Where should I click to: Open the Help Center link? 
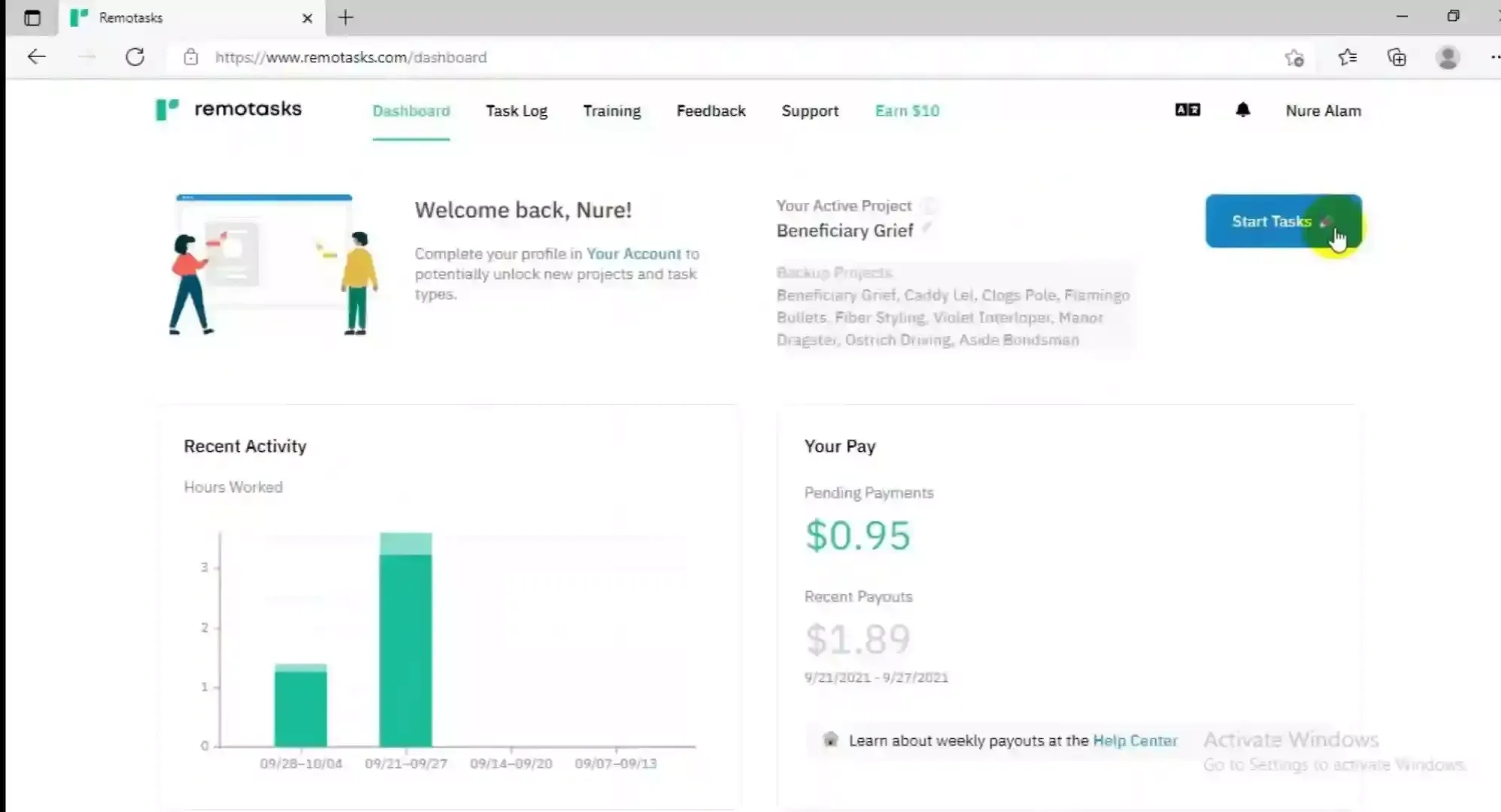1135,741
